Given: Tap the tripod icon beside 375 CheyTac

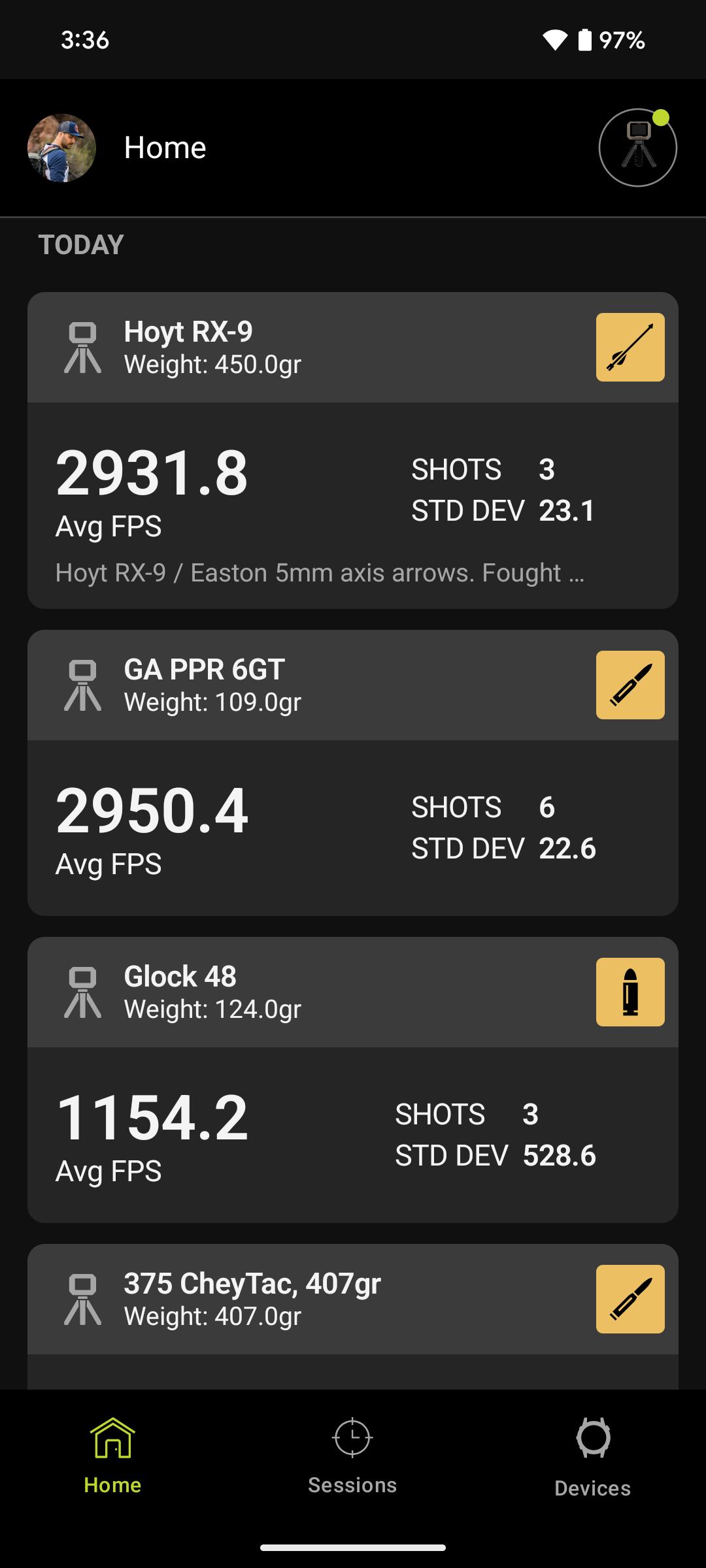Looking at the screenshot, I should 83,1299.
